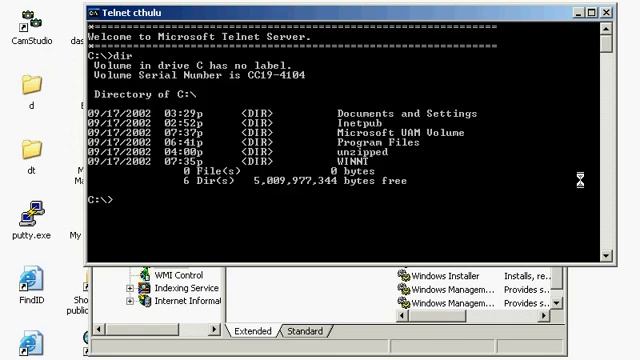Click Telnet window scroll up arrow
This screenshot has height=360, width=640.
(x=606, y=29)
